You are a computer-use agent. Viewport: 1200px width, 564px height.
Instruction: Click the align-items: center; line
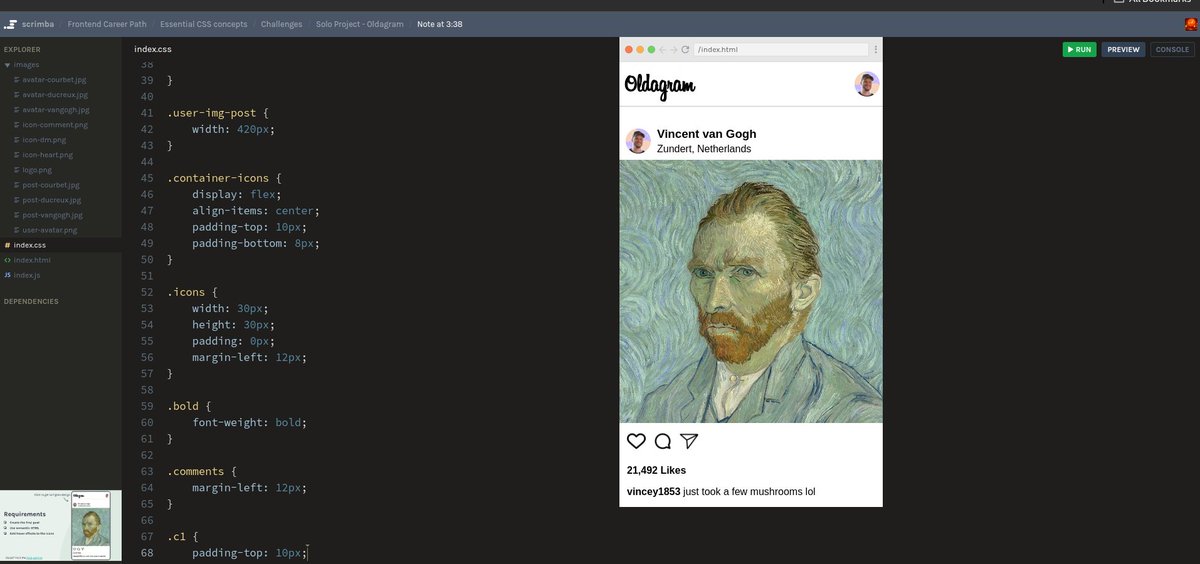[x=256, y=210]
